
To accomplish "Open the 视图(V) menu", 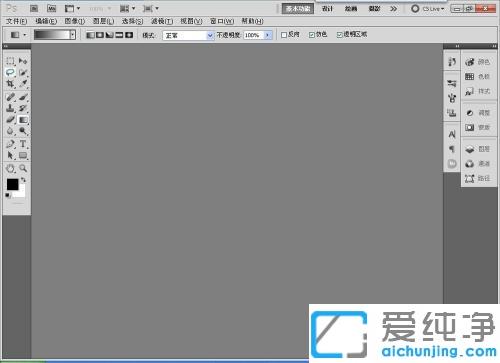I will (191, 21).
